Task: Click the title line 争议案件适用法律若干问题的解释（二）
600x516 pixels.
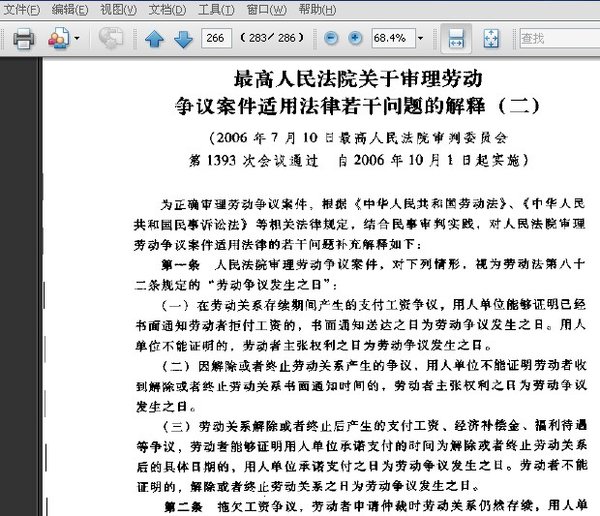Action: [357, 106]
